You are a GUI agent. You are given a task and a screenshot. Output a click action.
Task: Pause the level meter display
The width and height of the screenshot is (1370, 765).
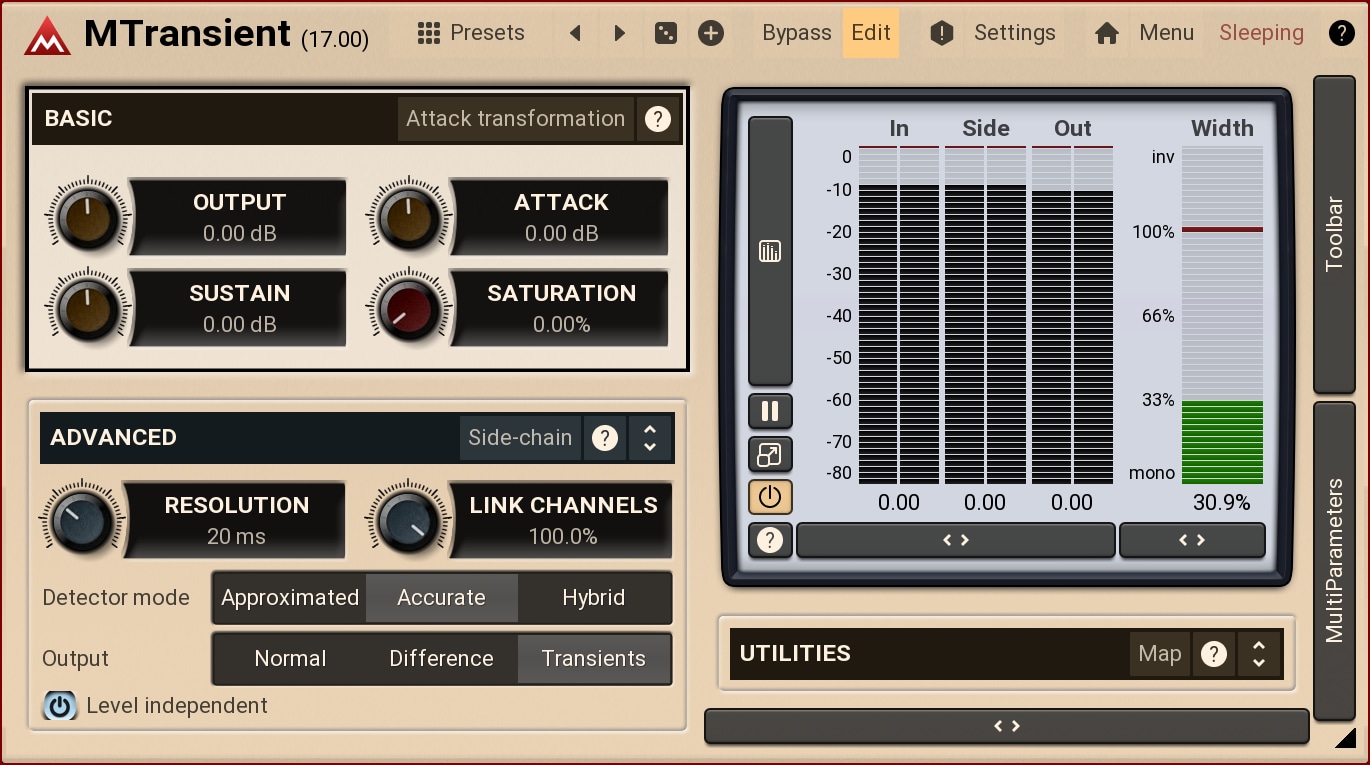(770, 411)
